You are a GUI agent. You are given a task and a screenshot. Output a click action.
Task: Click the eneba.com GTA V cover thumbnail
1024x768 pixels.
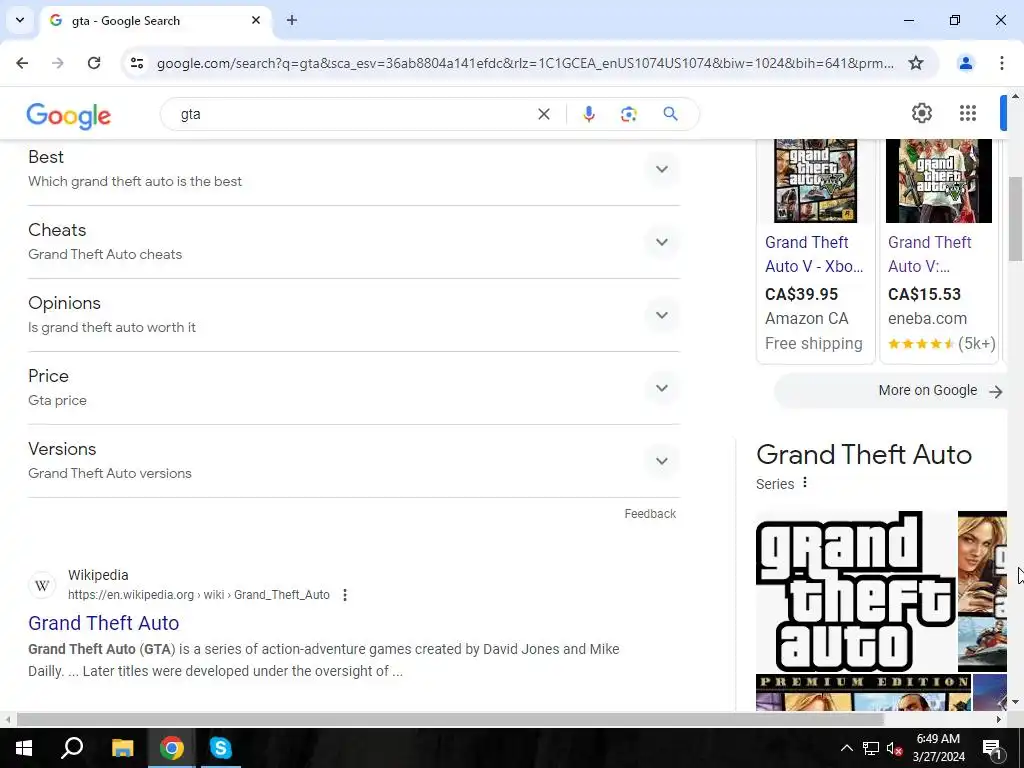938,181
